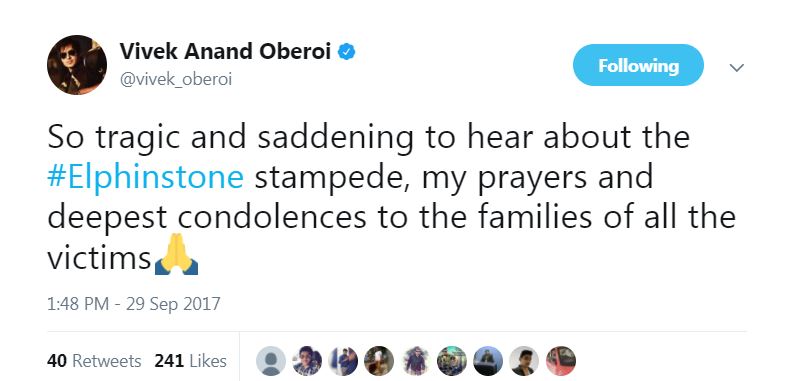This screenshot has height=381, width=794.
Task: Open the Vivek Anand Oberoi display name
Action: coord(225,52)
